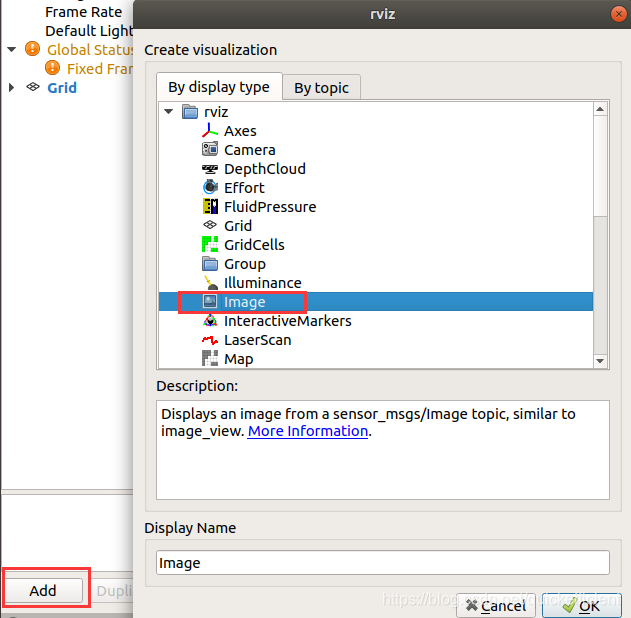Image resolution: width=631 pixels, height=618 pixels.
Task: Collapse the Global Status tree entry
Action: tap(12, 49)
